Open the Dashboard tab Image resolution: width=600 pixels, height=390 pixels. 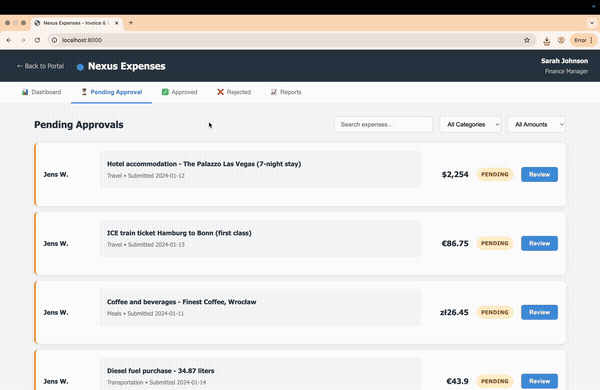[41, 92]
